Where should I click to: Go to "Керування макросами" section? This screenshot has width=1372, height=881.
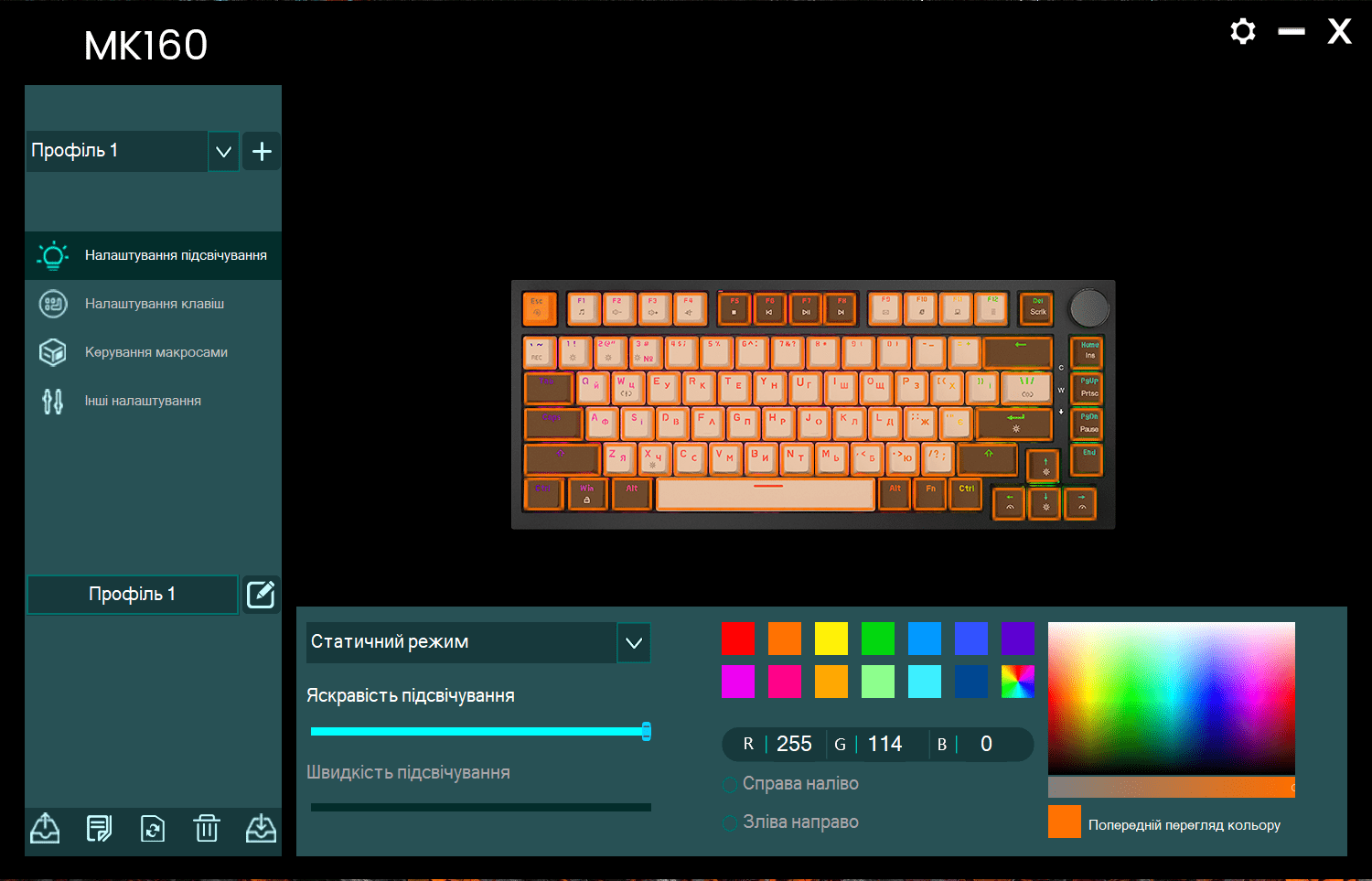coord(155,352)
